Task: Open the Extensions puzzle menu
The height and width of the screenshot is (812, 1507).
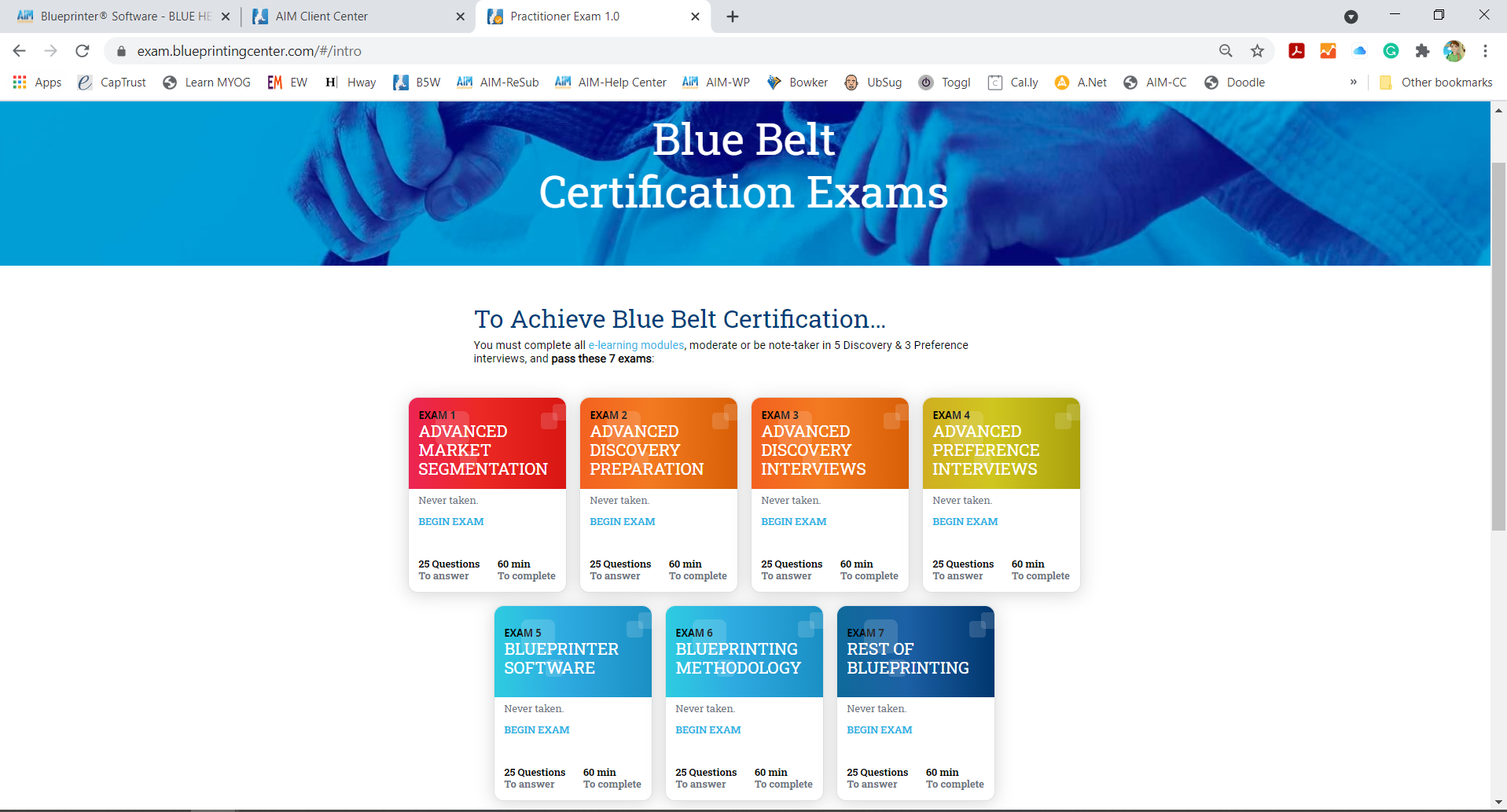Action: (x=1423, y=51)
